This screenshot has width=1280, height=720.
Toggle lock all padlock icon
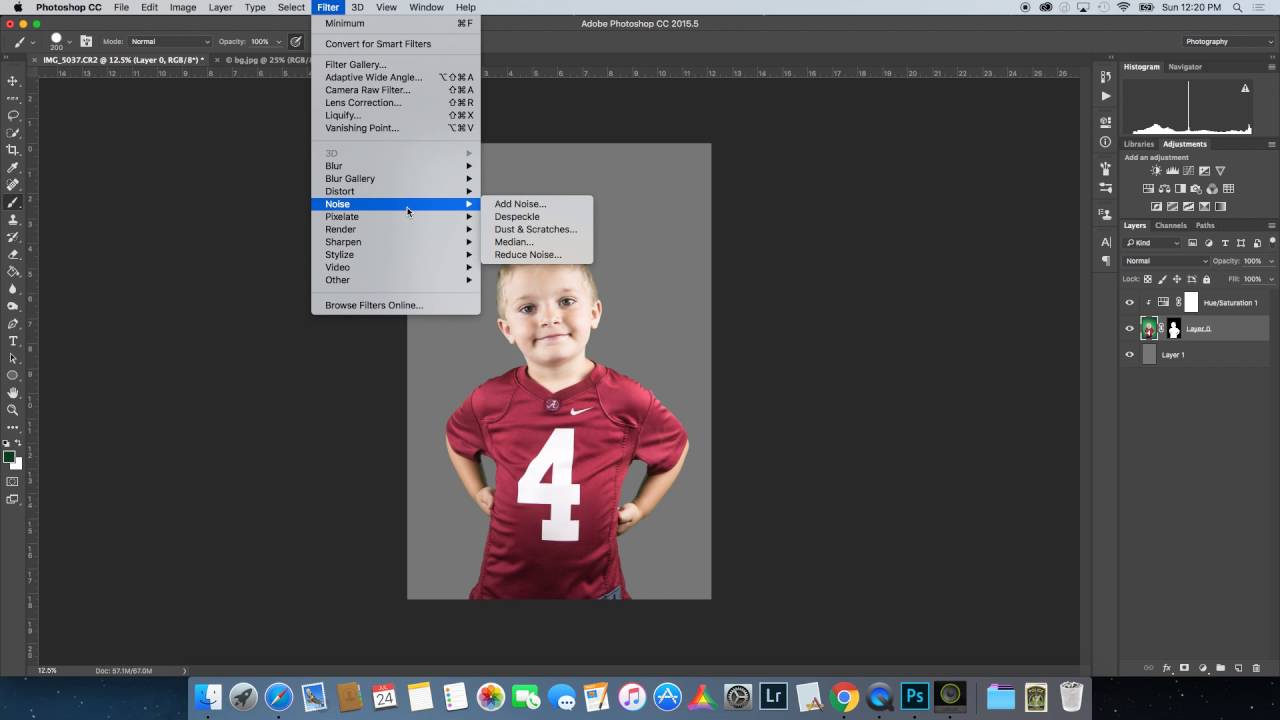[1206, 279]
